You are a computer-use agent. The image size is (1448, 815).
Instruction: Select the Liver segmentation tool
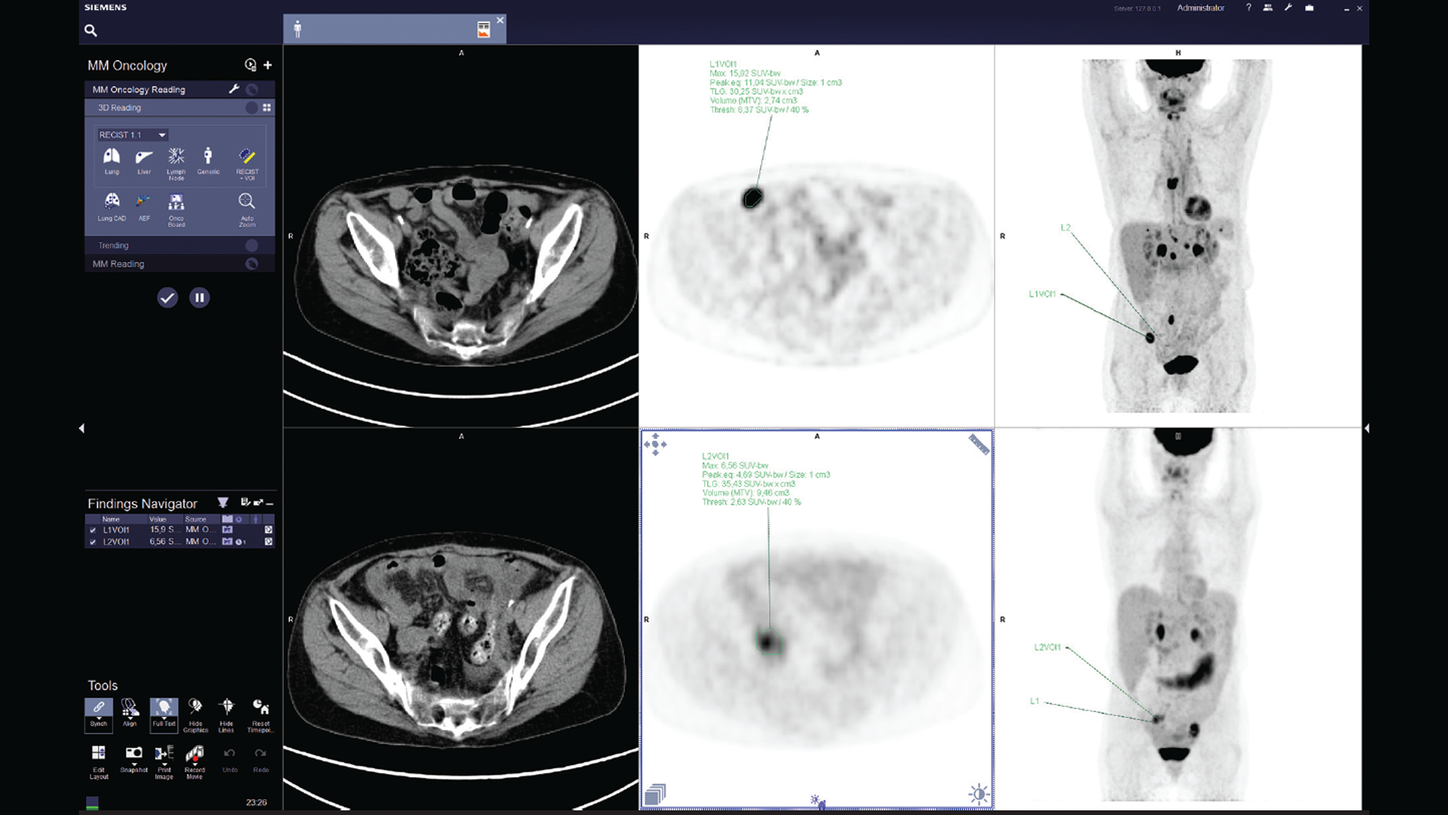144,158
